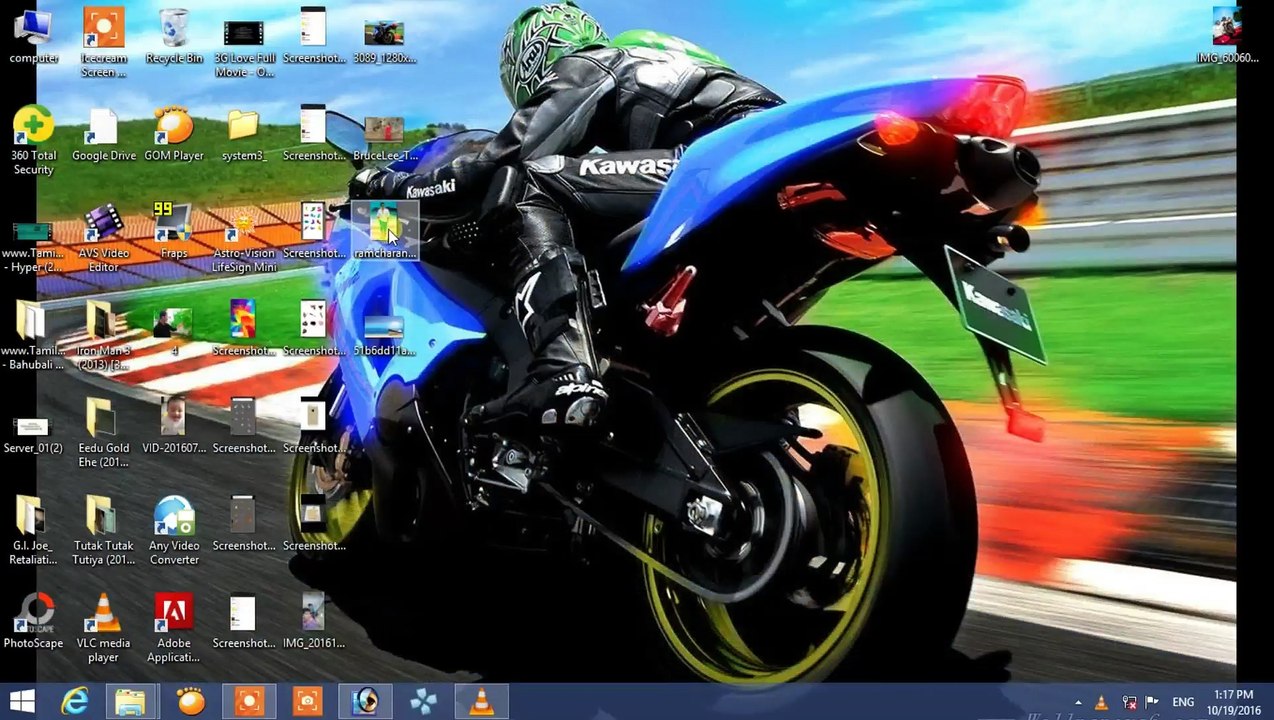Image resolution: width=1274 pixels, height=720 pixels.
Task: Select the IMG_20161 image file
Action: click(313, 621)
